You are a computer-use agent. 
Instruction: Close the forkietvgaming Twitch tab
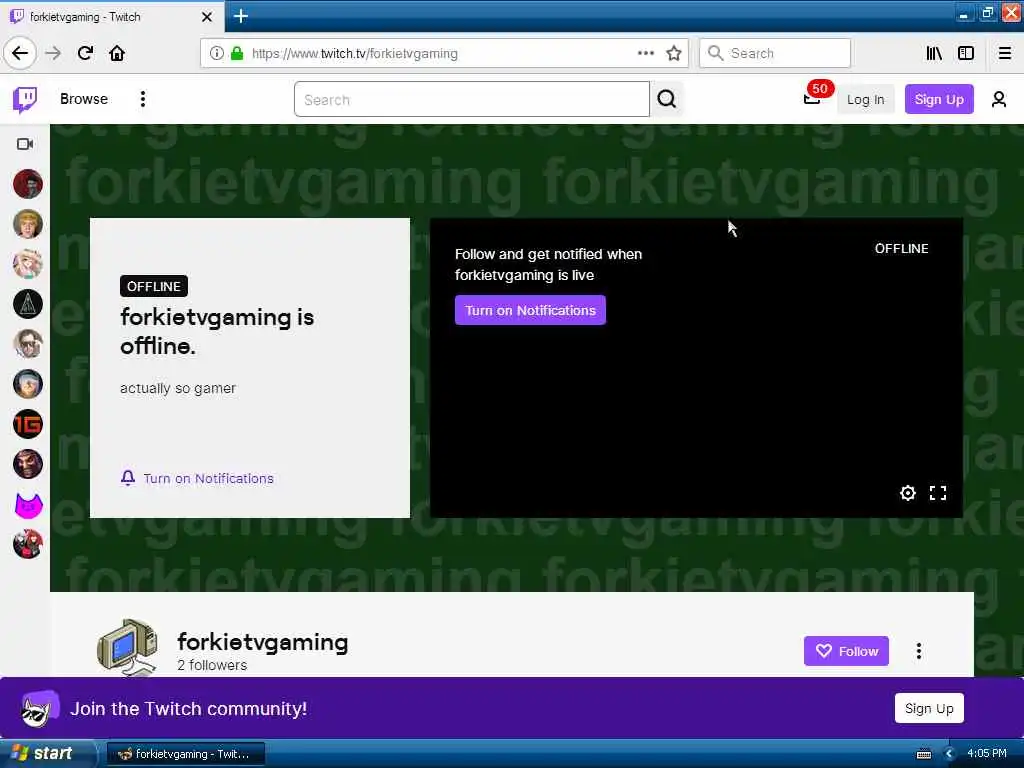207,17
